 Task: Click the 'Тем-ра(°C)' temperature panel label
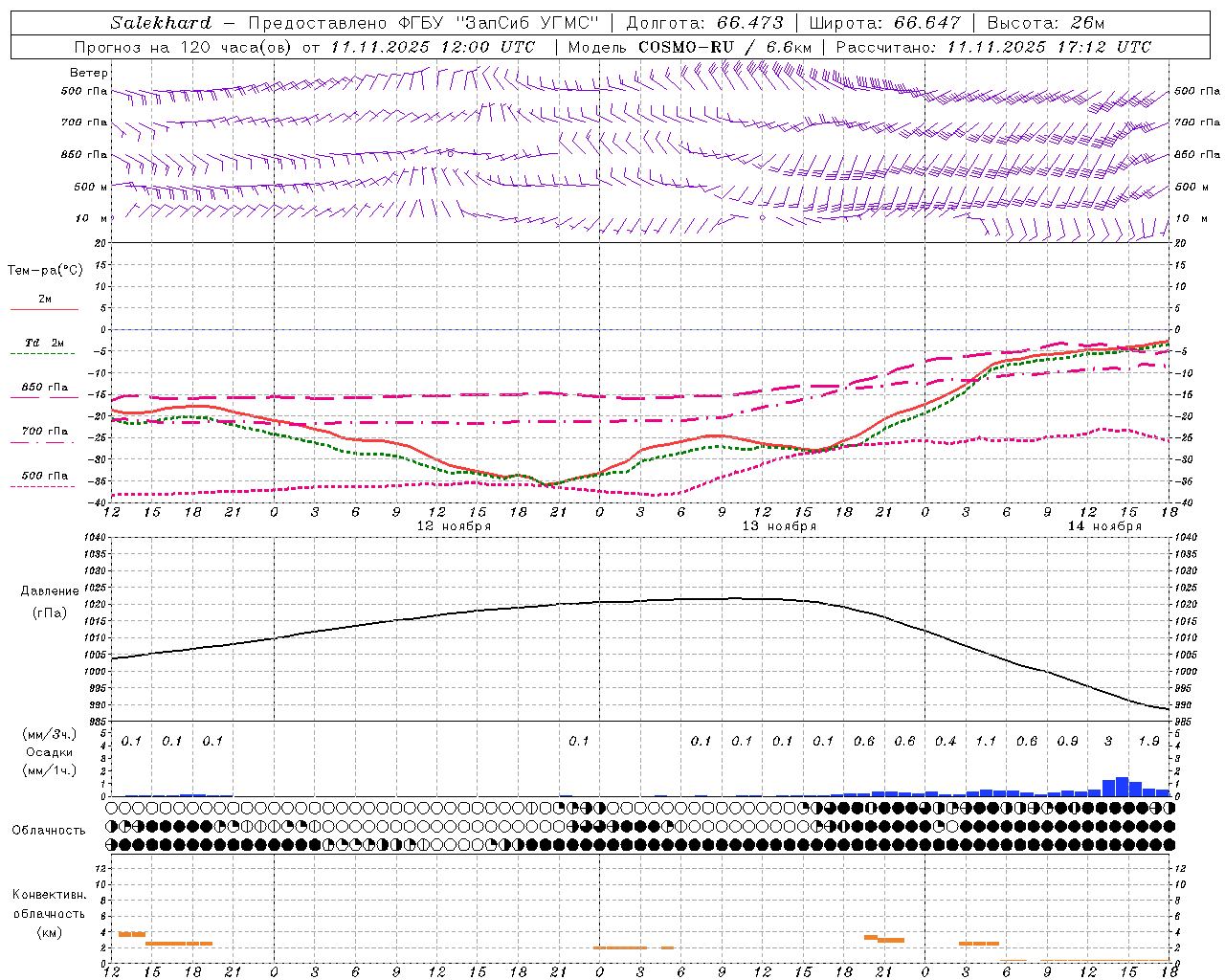tap(45, 271)
